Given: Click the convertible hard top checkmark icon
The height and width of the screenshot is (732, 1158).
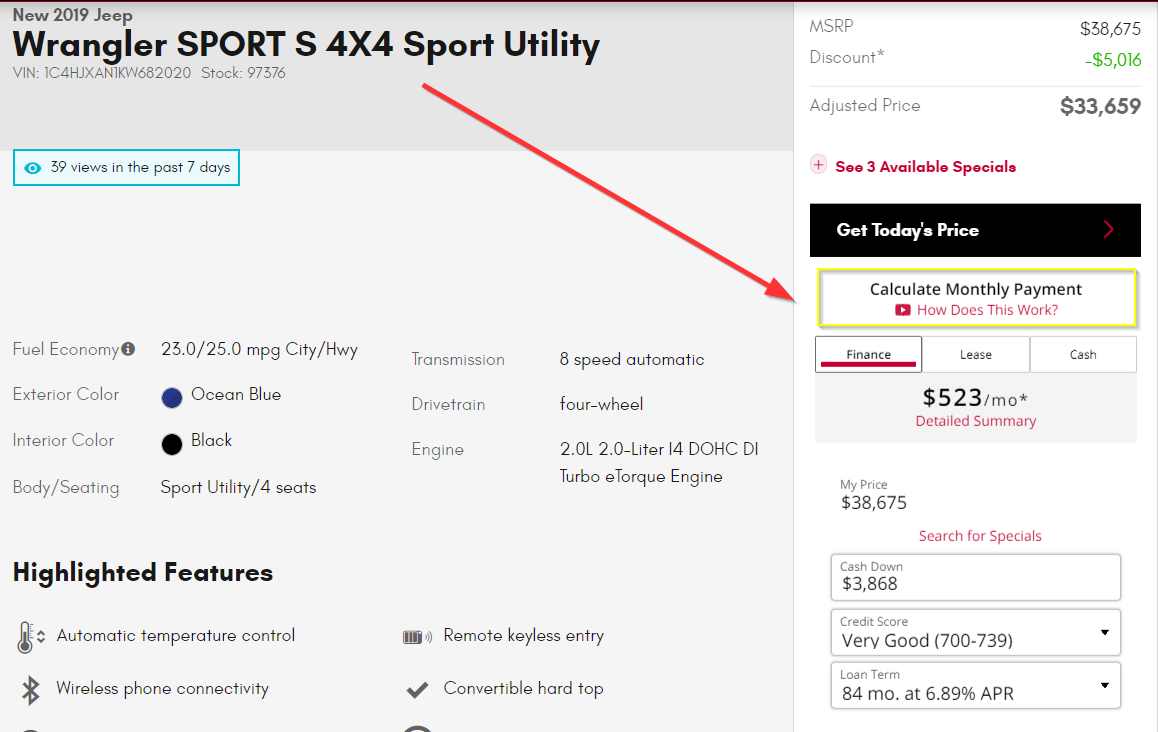Looking at the screenshot, I should coord(417,690).
